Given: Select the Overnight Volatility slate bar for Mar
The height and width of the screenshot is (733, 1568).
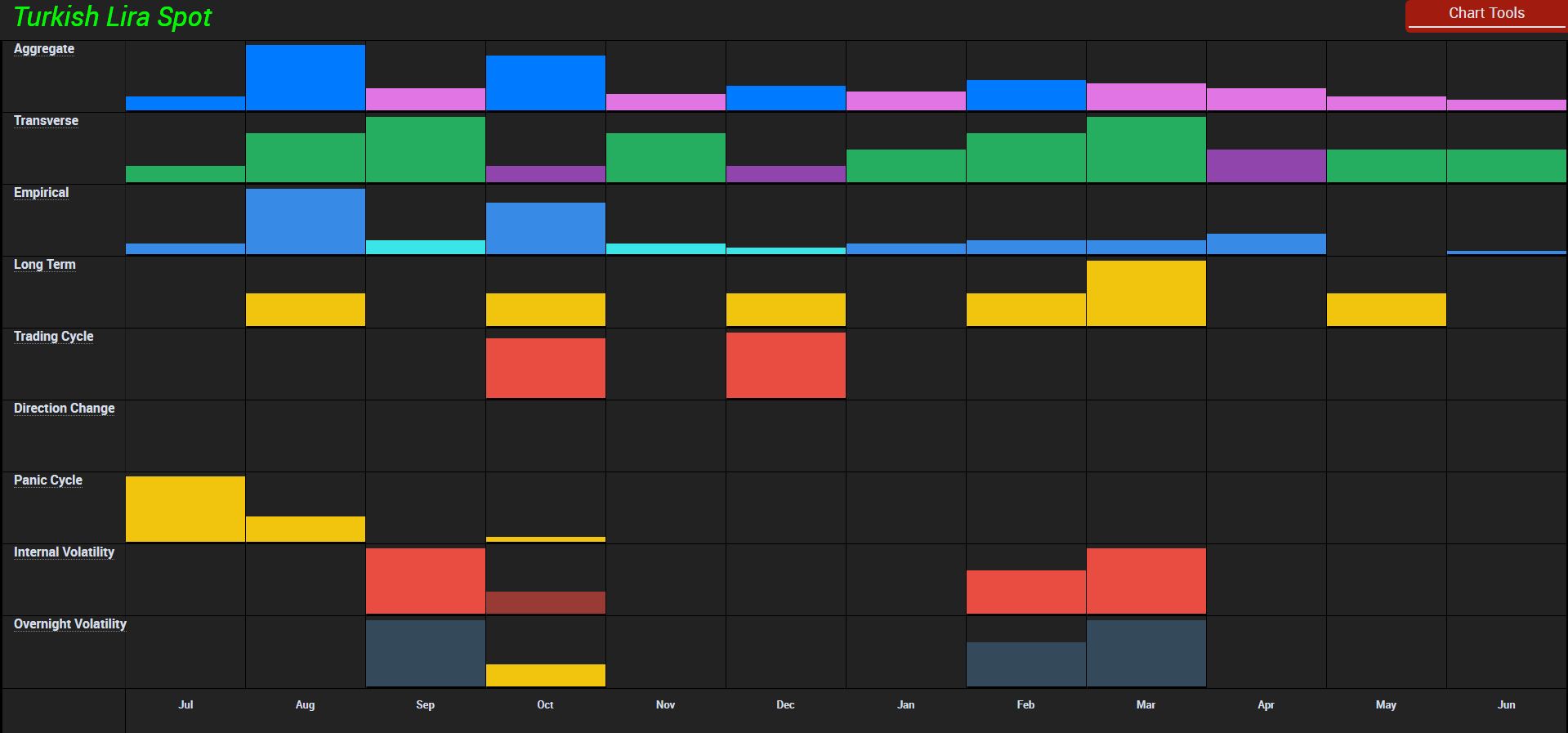Looking at the screenshot, I should point(1146,653).
